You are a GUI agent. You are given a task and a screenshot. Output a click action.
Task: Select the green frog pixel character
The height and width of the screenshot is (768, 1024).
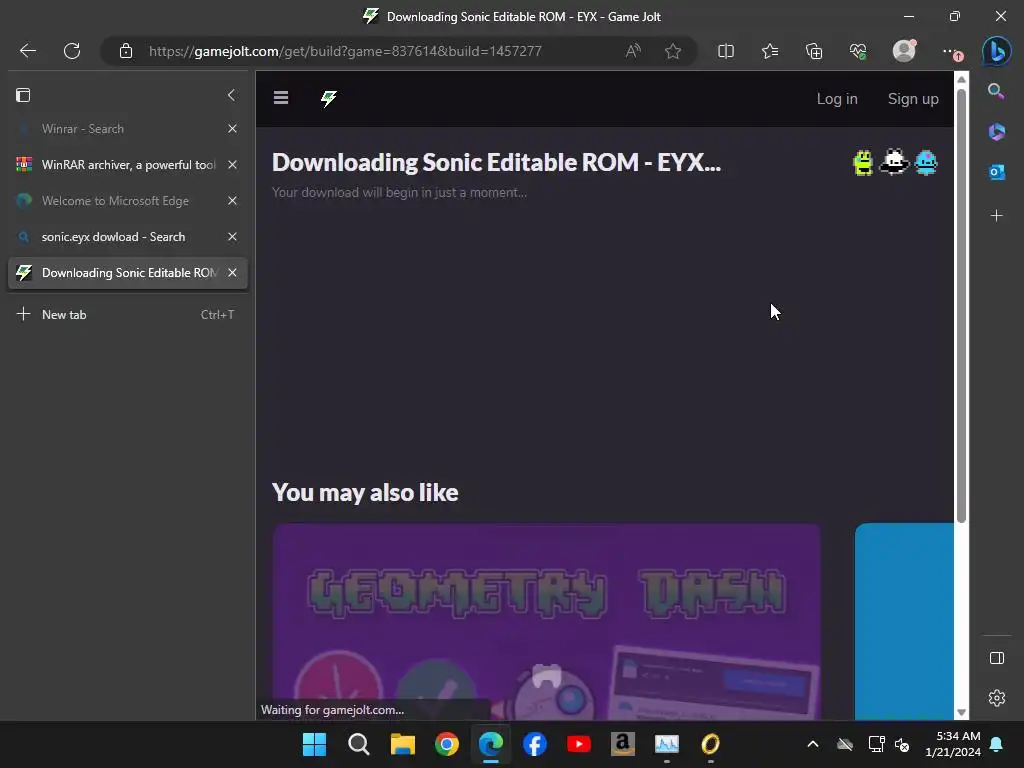(x=863, y=163)
